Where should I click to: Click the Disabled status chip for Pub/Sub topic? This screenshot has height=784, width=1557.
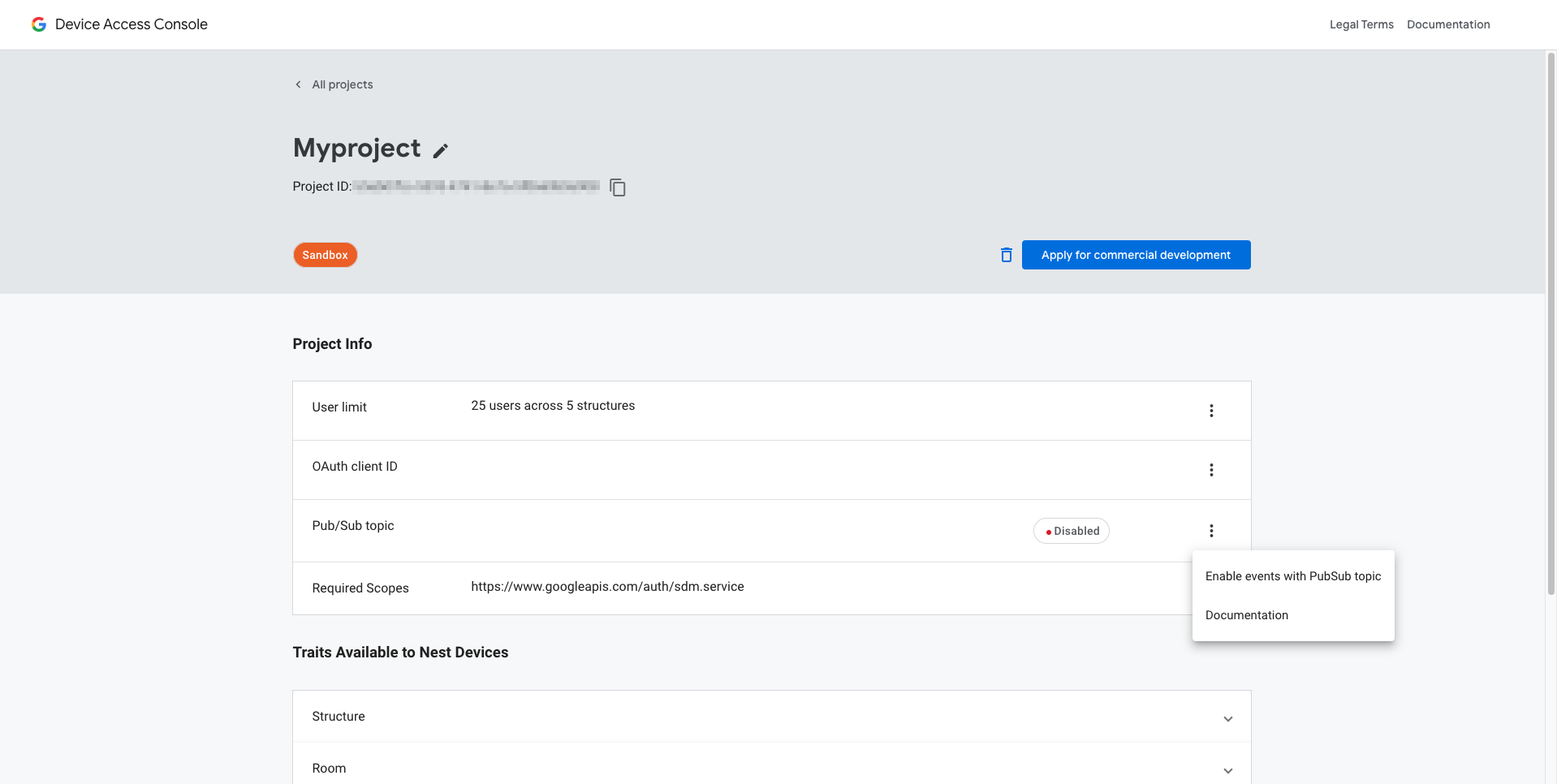1071,530
